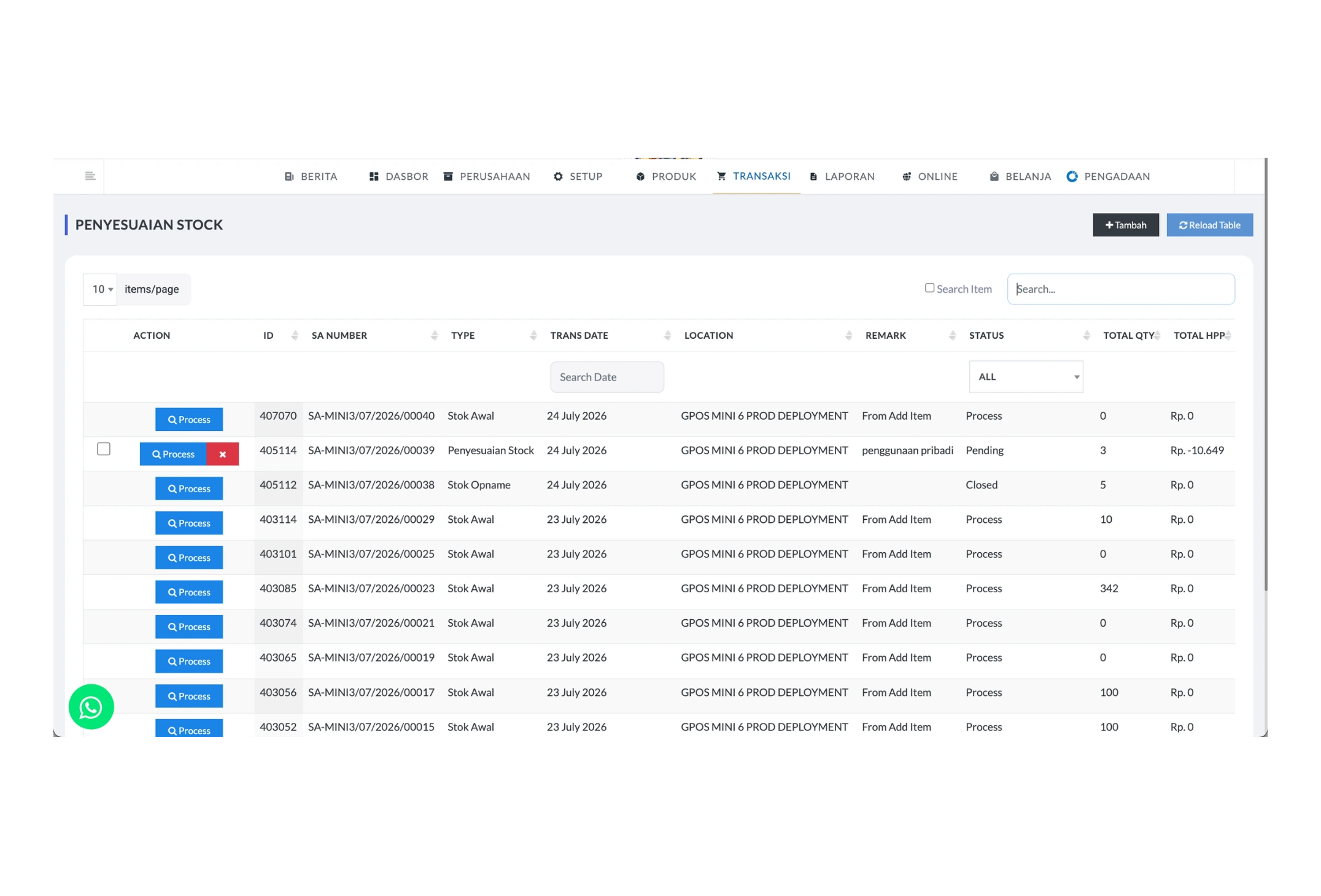Viewport: 1321px width, 896px height.
Task: Process pending entry SA-MINI3/07/2026/00039
Action: (x=173, y=454)
